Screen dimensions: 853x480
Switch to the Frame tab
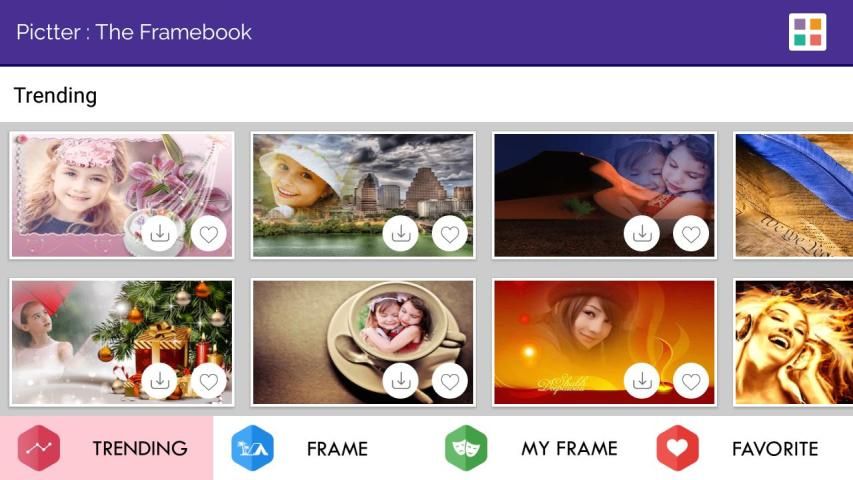tap(320, 448)
